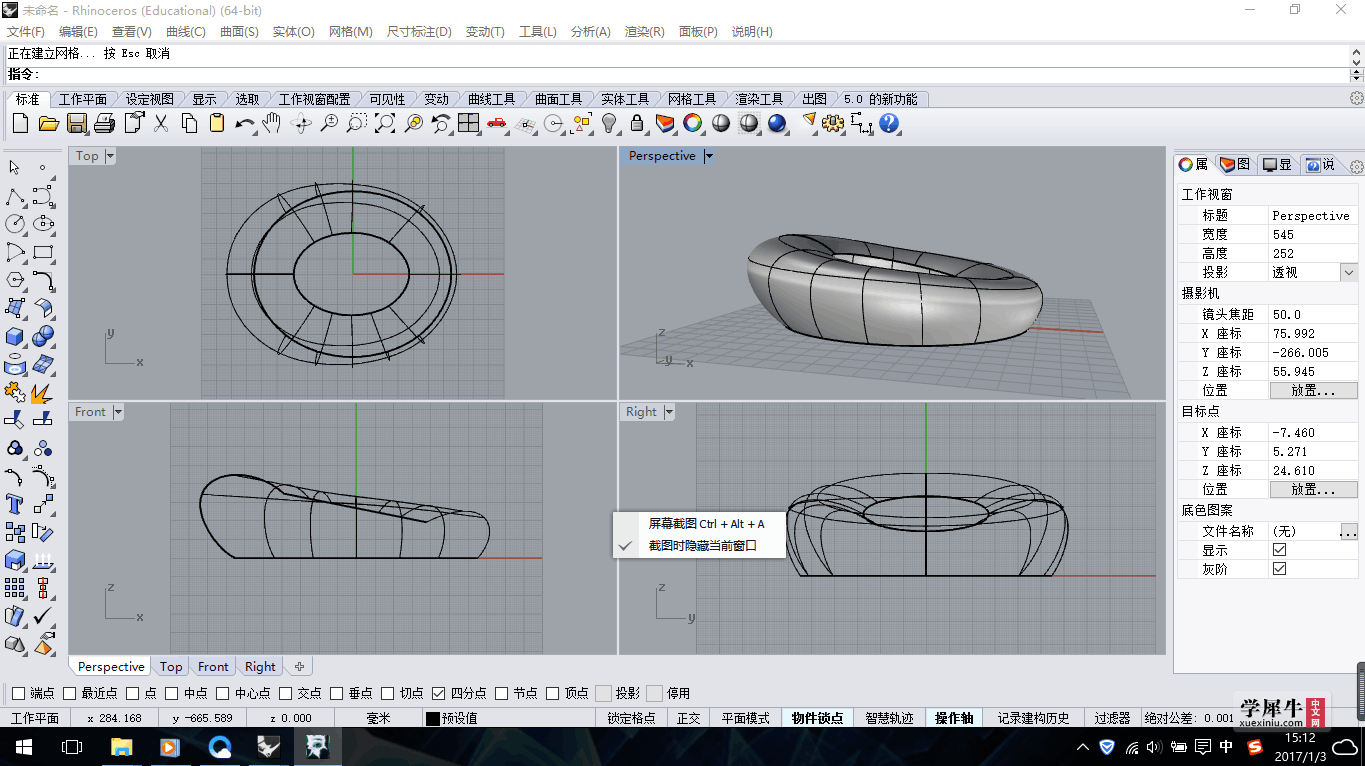1365x766 pixels.
Task: Open the 曲面(S) menu
Action: click(x=239, y=32)
